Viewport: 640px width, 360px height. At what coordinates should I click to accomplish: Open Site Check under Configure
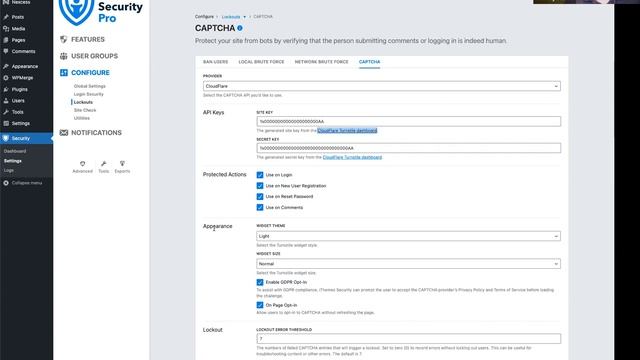85,110
